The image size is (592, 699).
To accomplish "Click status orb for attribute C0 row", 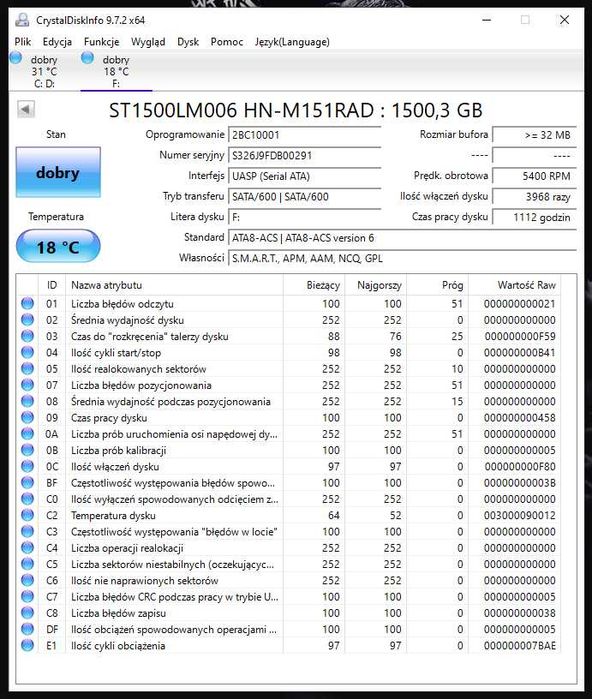I will [x=28, y=498].
